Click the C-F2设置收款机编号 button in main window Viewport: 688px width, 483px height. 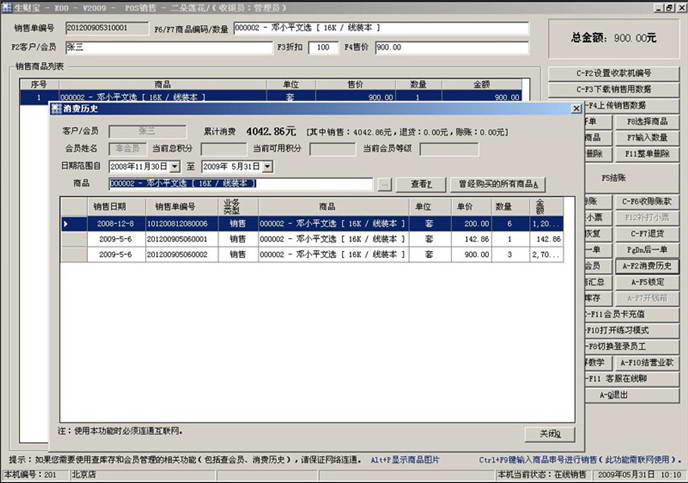(613, 73)
